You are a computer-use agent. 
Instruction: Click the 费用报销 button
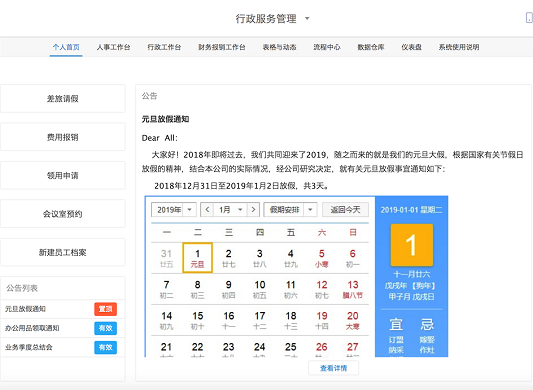[x=63, y=137]
